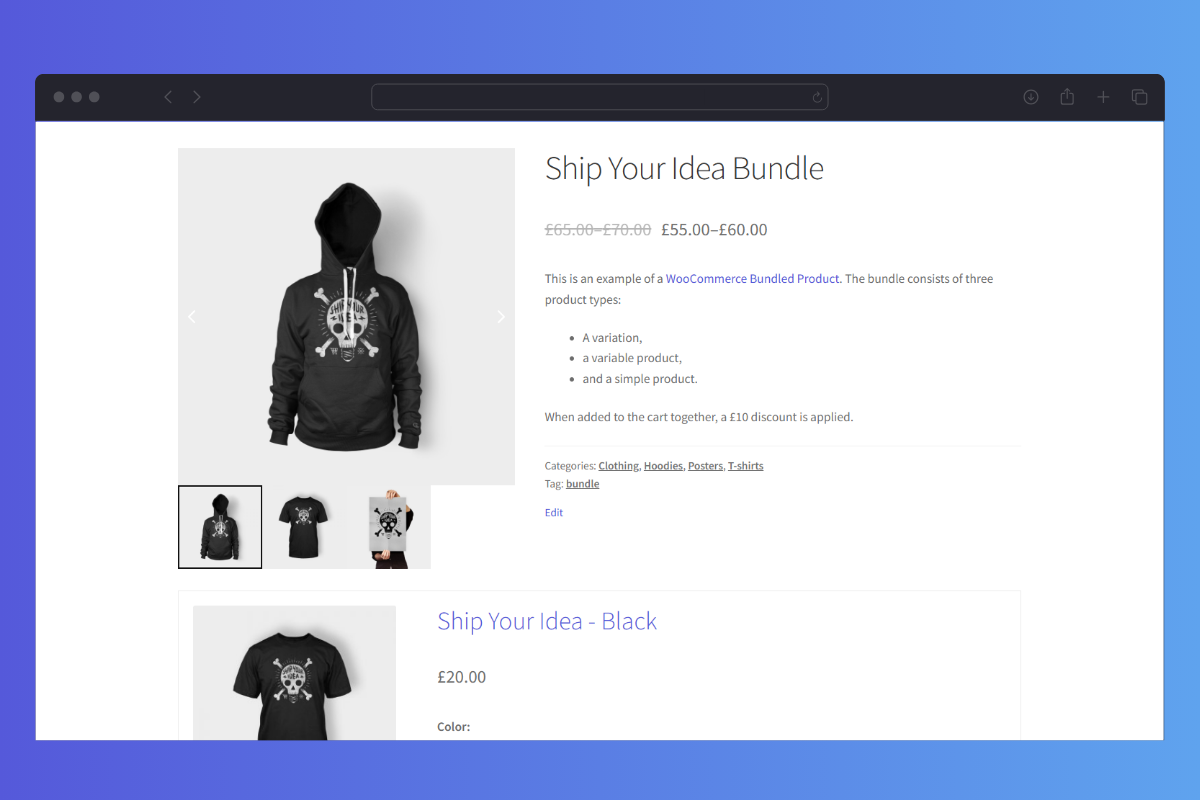This screenshot has height=800, width=1200.
Task: Go to previous gallery image arrow
Action: point(192,316)
